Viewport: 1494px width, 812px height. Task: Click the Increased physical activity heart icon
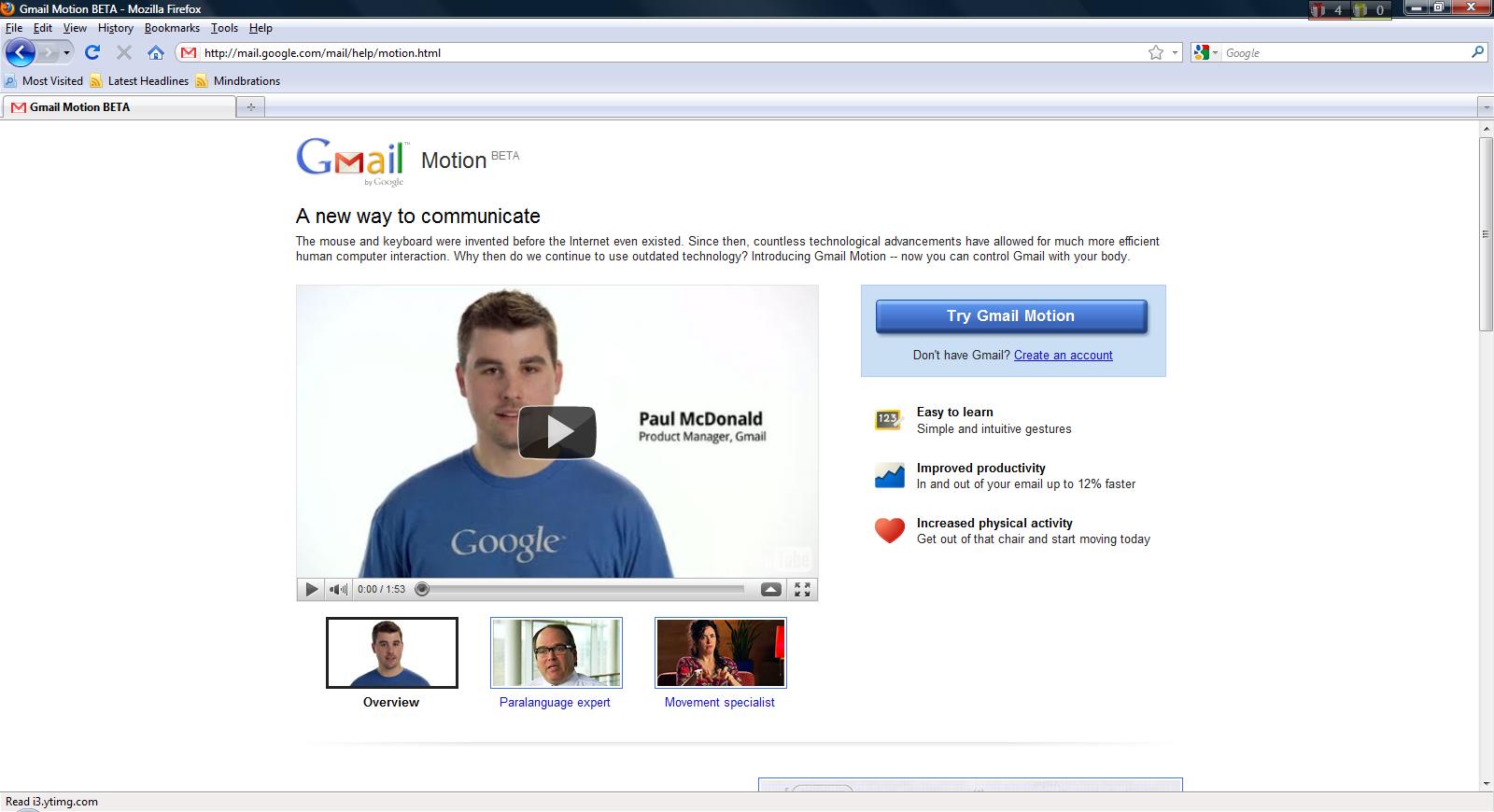(889, 531)
